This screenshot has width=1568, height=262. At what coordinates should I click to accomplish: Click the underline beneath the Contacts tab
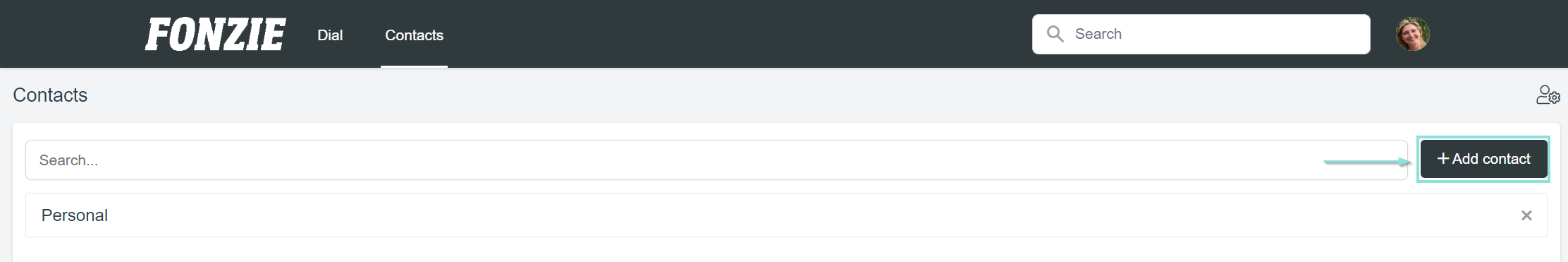(414, 66)
